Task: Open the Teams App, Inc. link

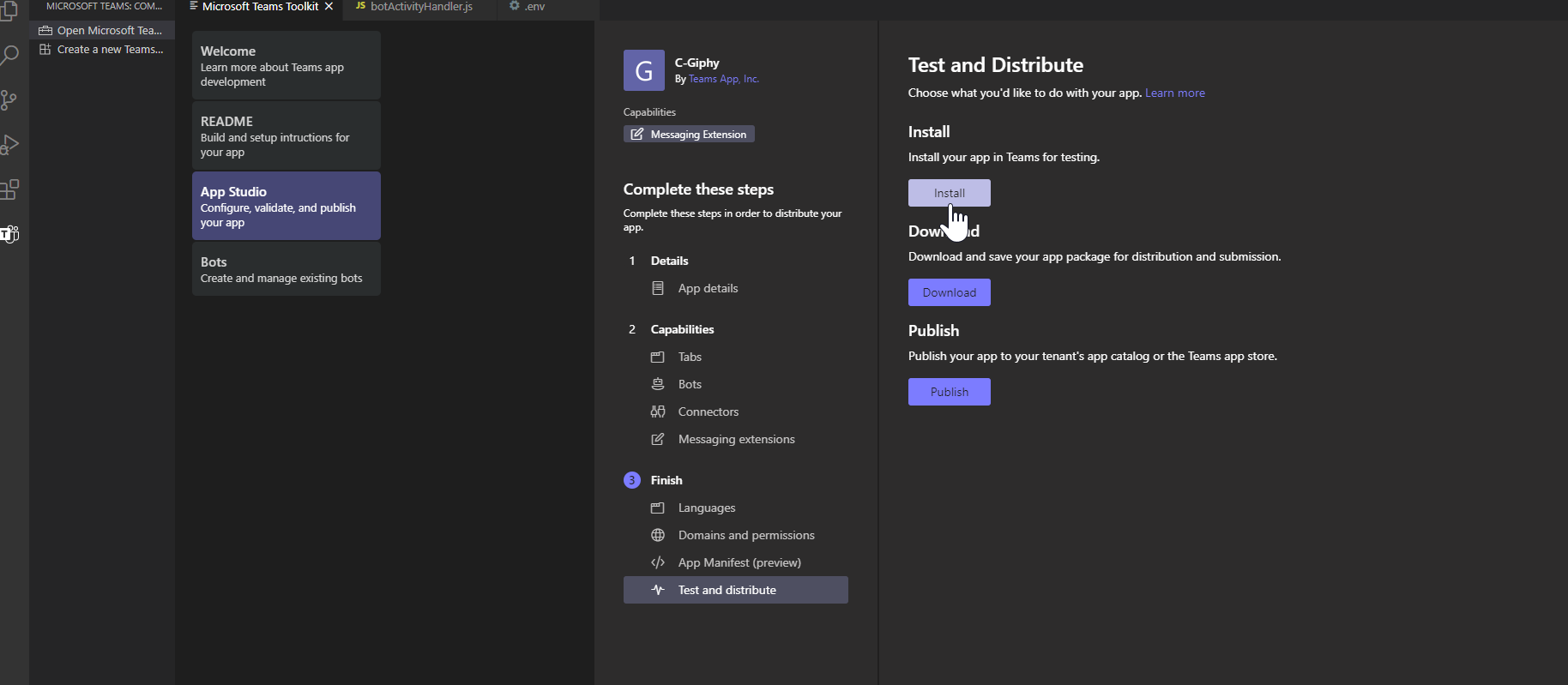Action: pos(724,79)
